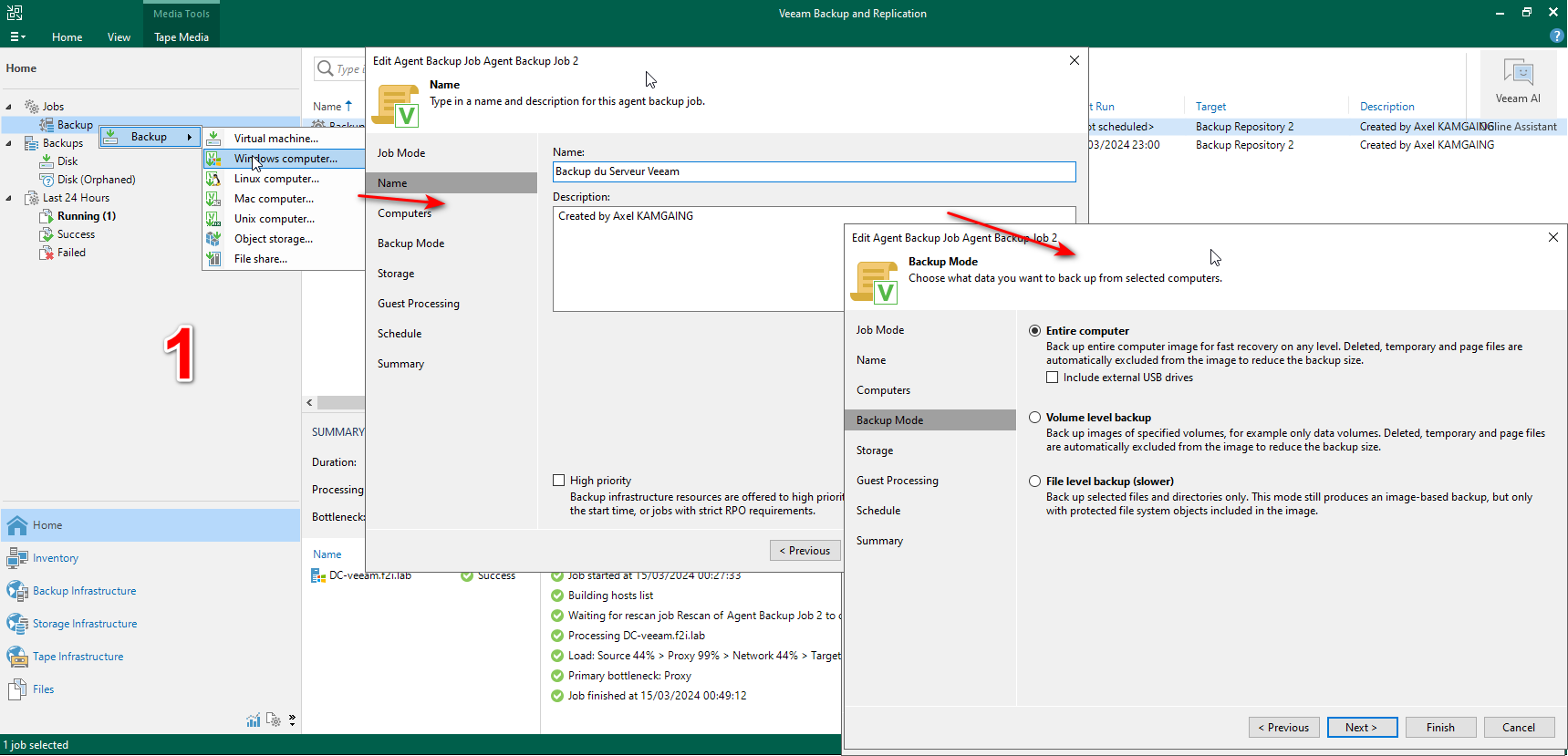The image size is (1568, 756).
Task: Click the Cancel button
Action: [1519, 728]
